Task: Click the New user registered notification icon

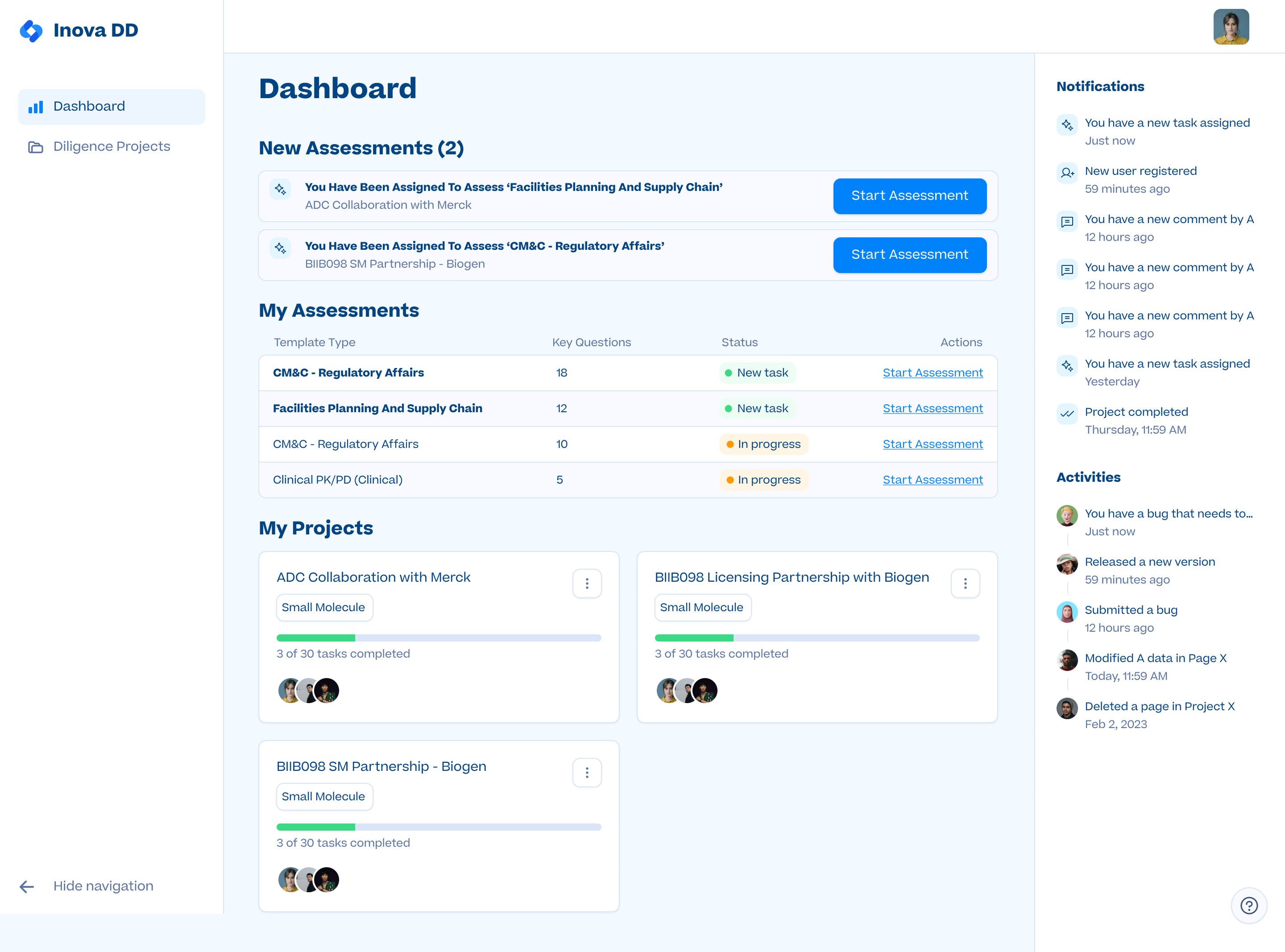Action: (x=1067, y=172)
